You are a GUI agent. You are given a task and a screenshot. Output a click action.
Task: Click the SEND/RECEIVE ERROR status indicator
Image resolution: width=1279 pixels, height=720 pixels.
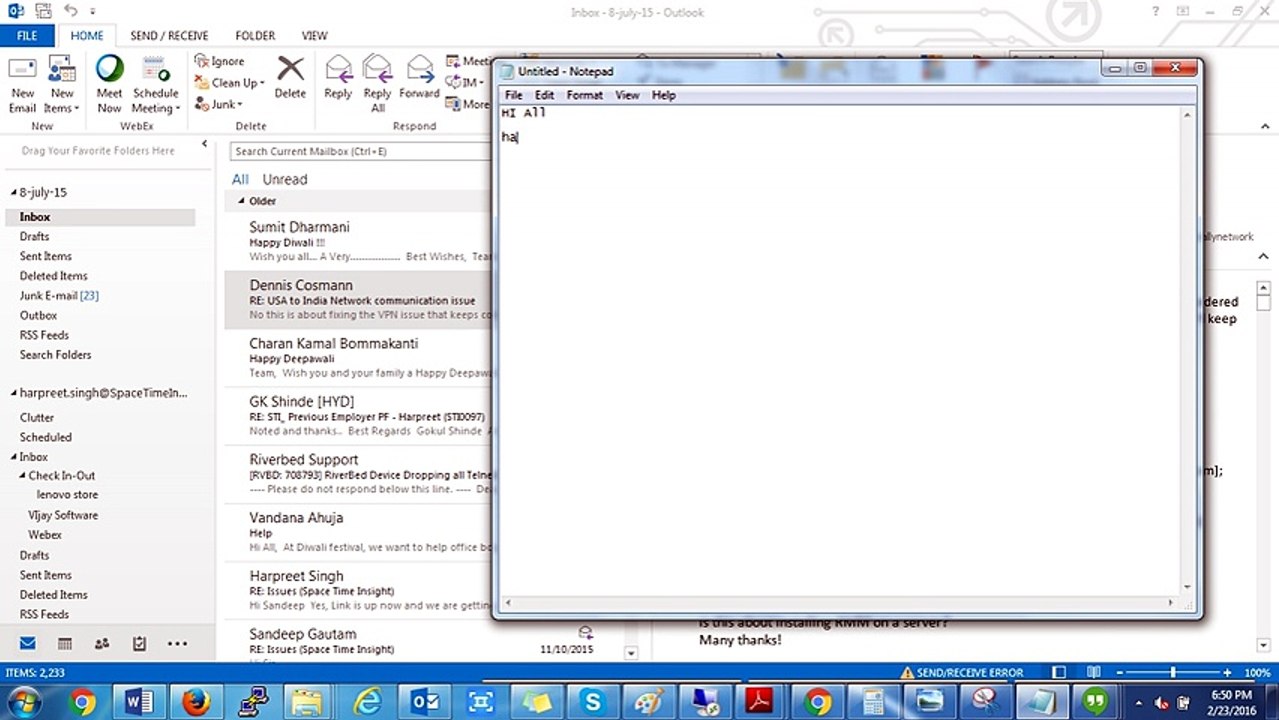tap(962, 673)
